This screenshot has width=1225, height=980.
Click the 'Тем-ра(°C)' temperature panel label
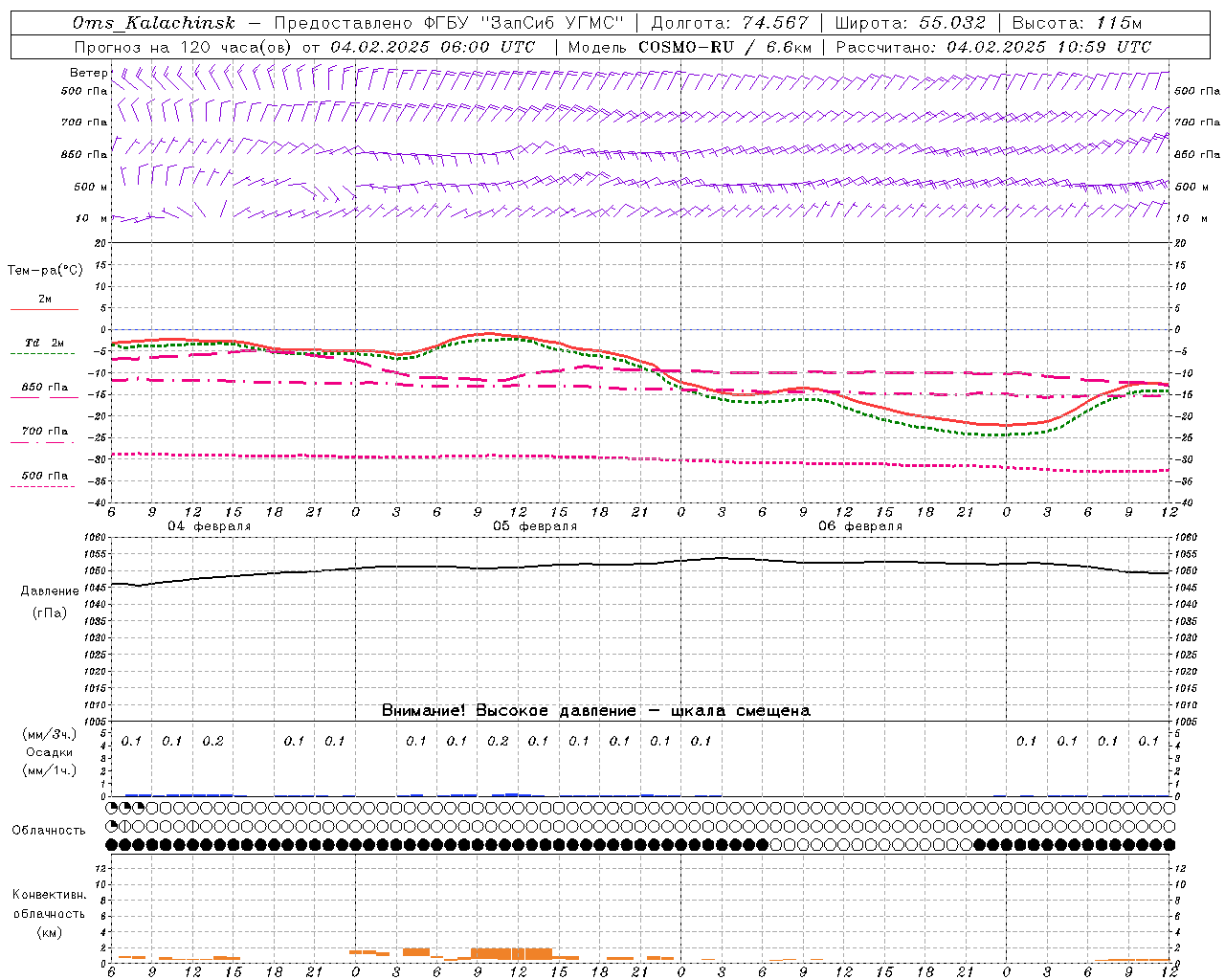tap(45, 271)
